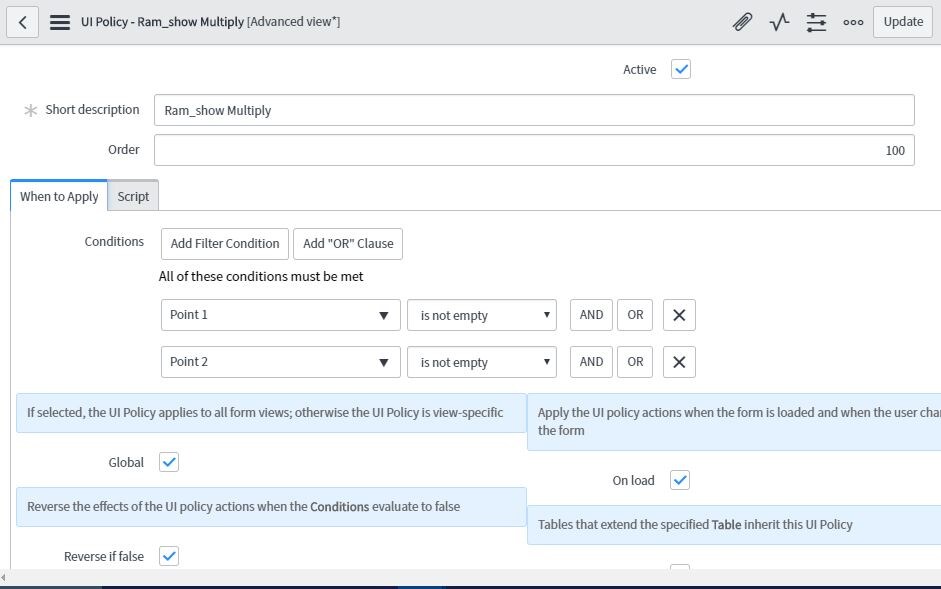941x589 pixels.
Task: Toggle the On load checkbox
Action: [679, 480]
